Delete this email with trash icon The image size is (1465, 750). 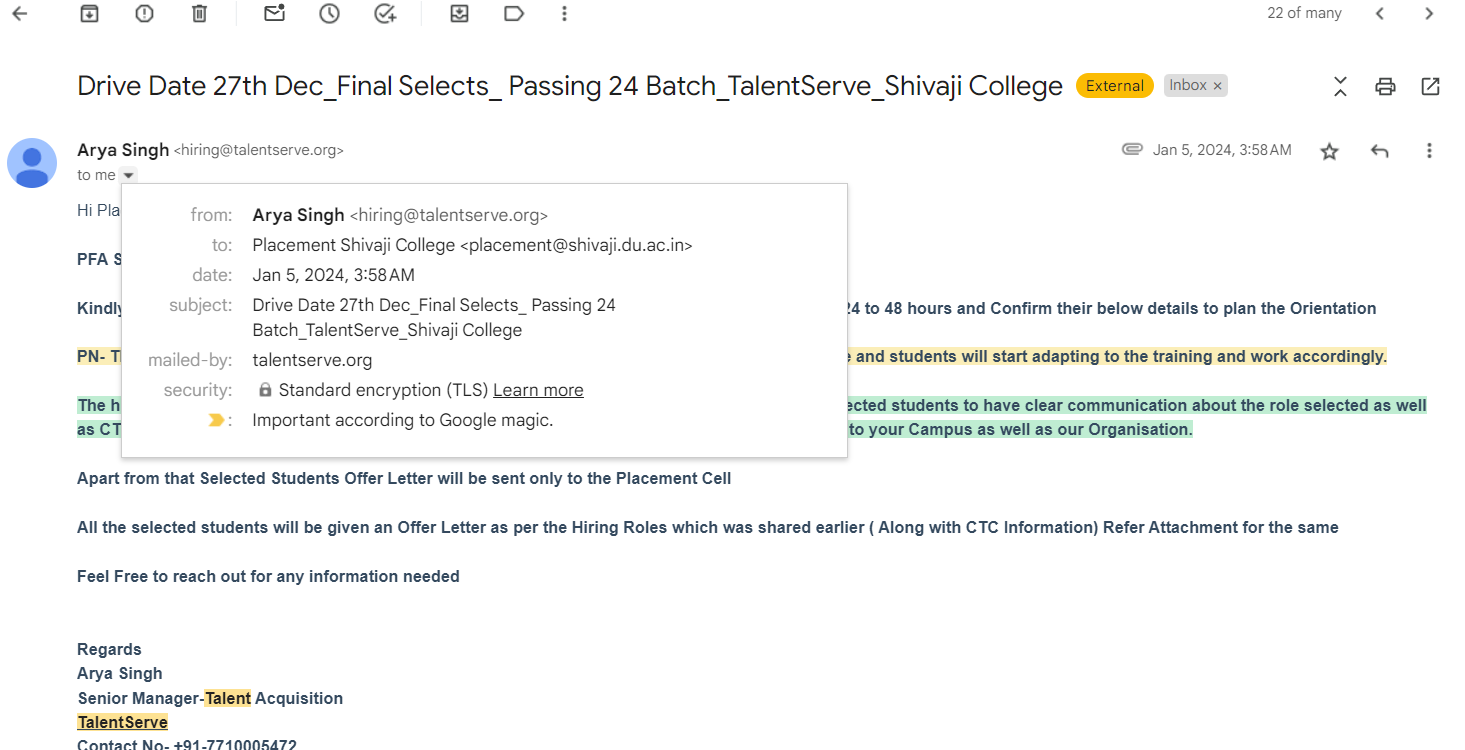tap(199, 13)
